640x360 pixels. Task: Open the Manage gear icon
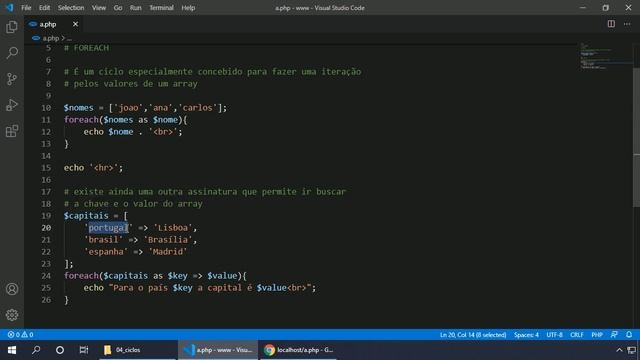point(12,315)
